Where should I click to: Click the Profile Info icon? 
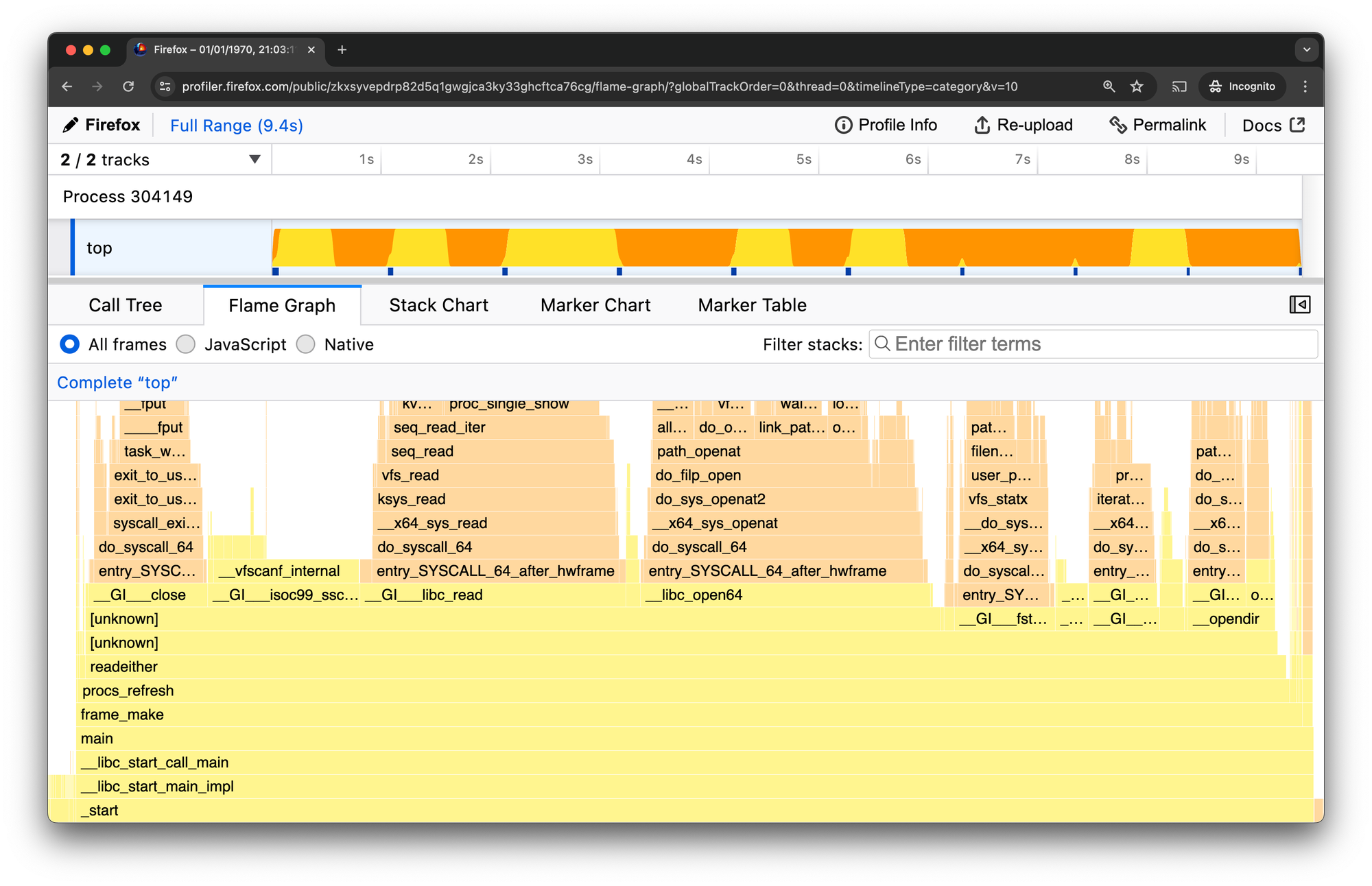point(842,125)
